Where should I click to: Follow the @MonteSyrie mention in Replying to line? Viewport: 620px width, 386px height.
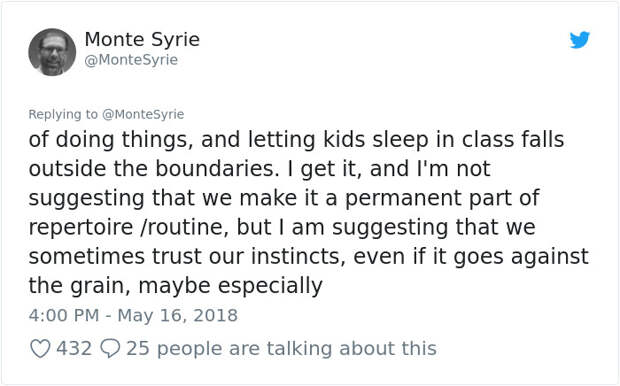pyautogui.click(x=143, y=114)
